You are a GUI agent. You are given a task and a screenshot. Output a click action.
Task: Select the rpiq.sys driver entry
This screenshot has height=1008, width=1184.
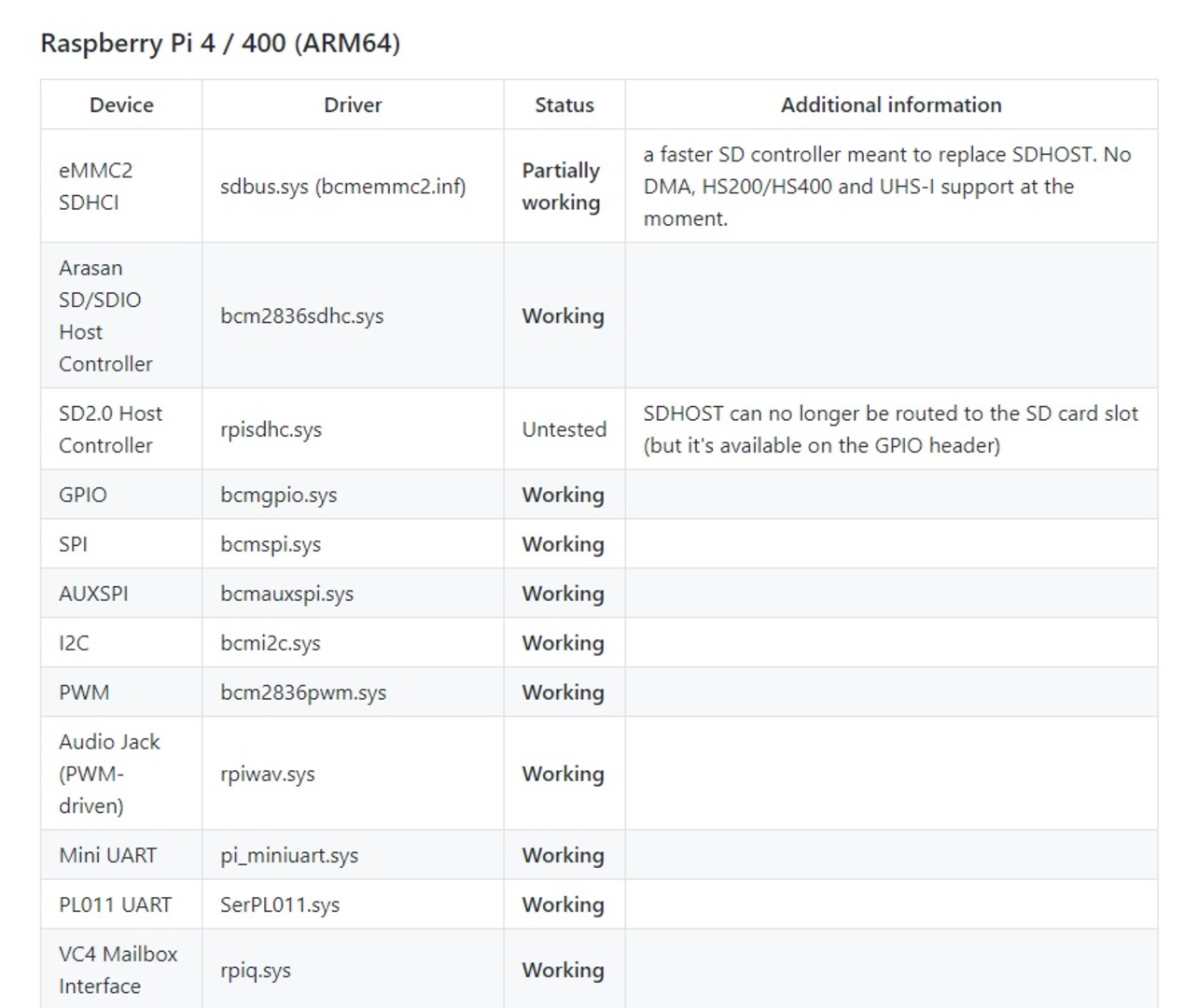pos(255,971)
